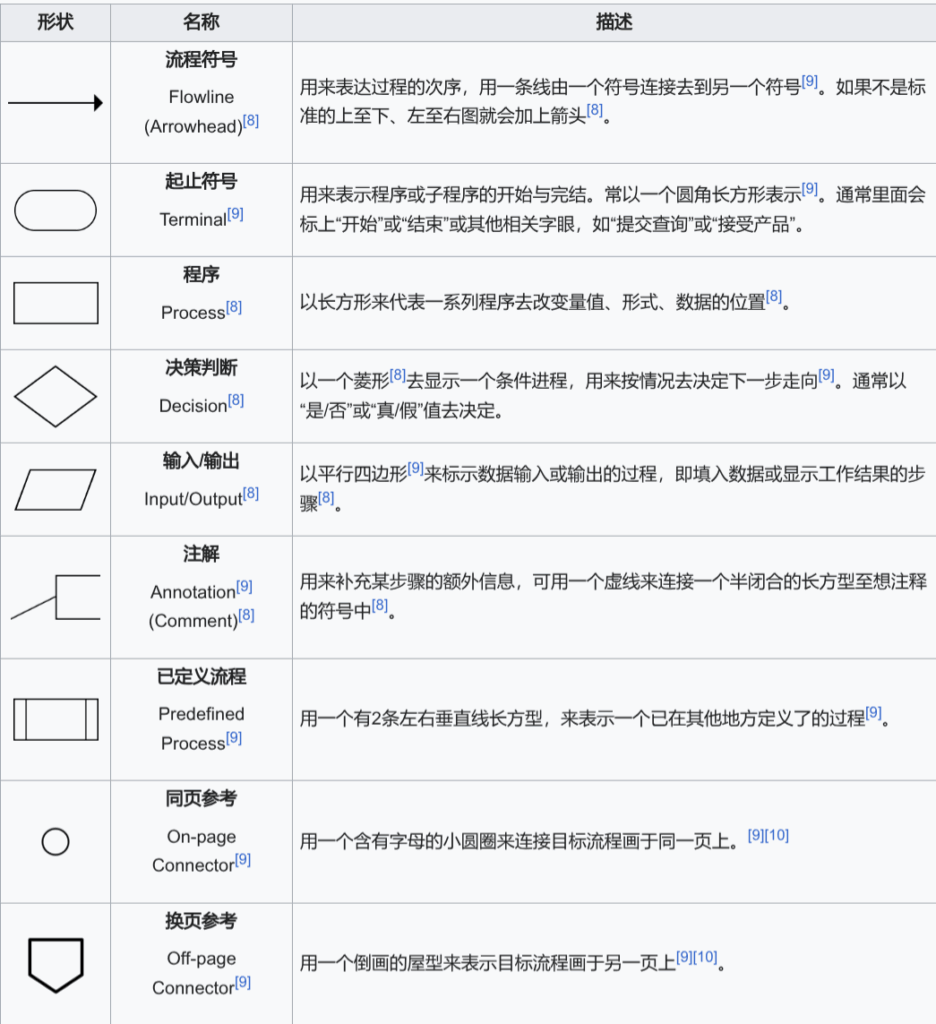Open reference [9] after Off-page Connector
This screenshot has width=936, height=1024.
click(x=242, y=982)
